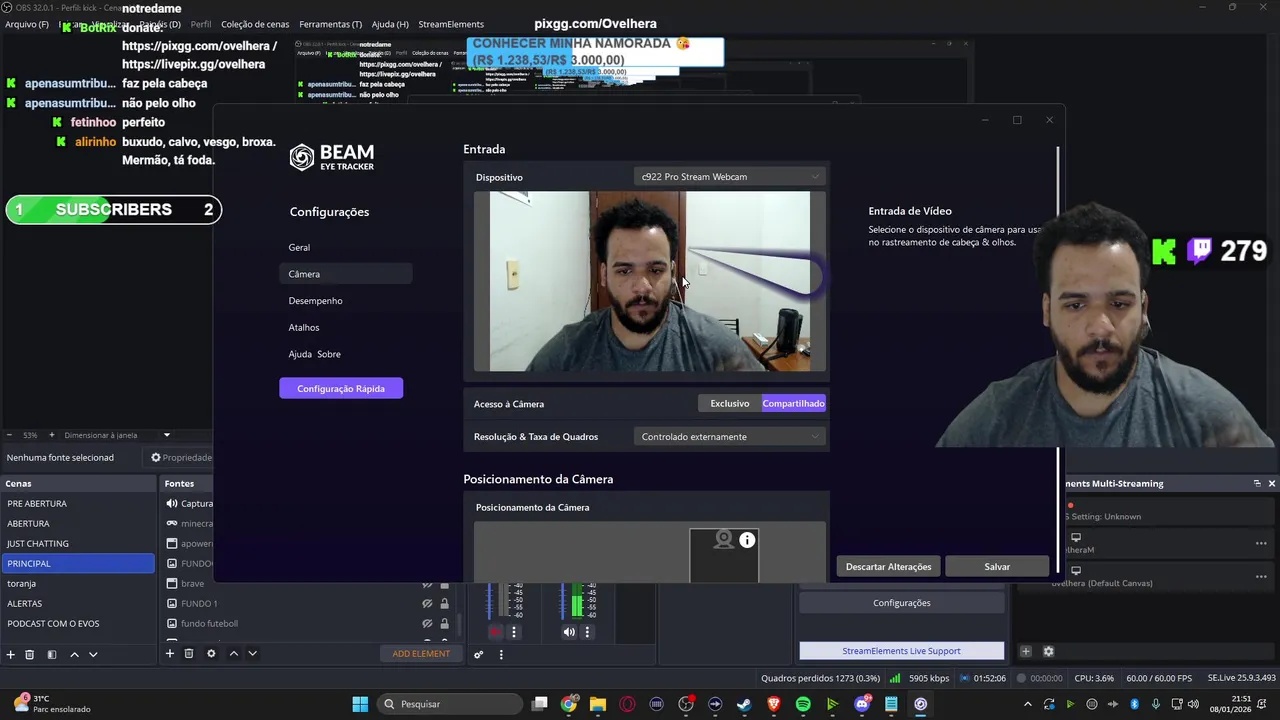
Task: Unmute the red muted audio channel
Action: [x=495, y=632]
